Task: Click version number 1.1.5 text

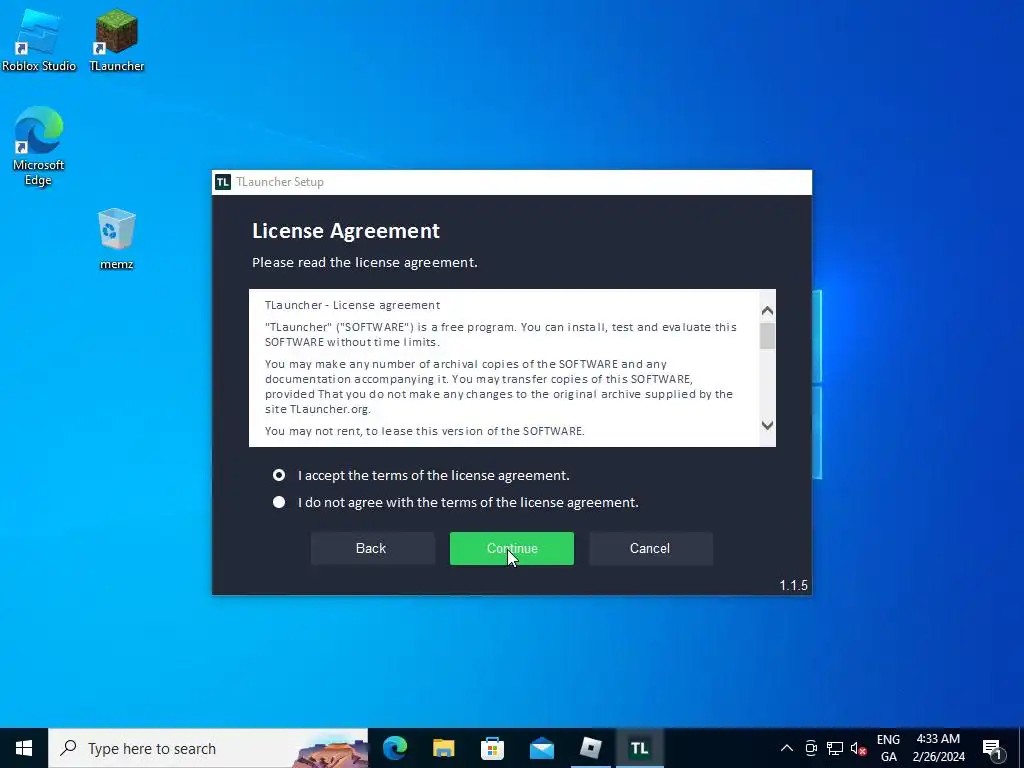Action: click(x=793, y=585)
